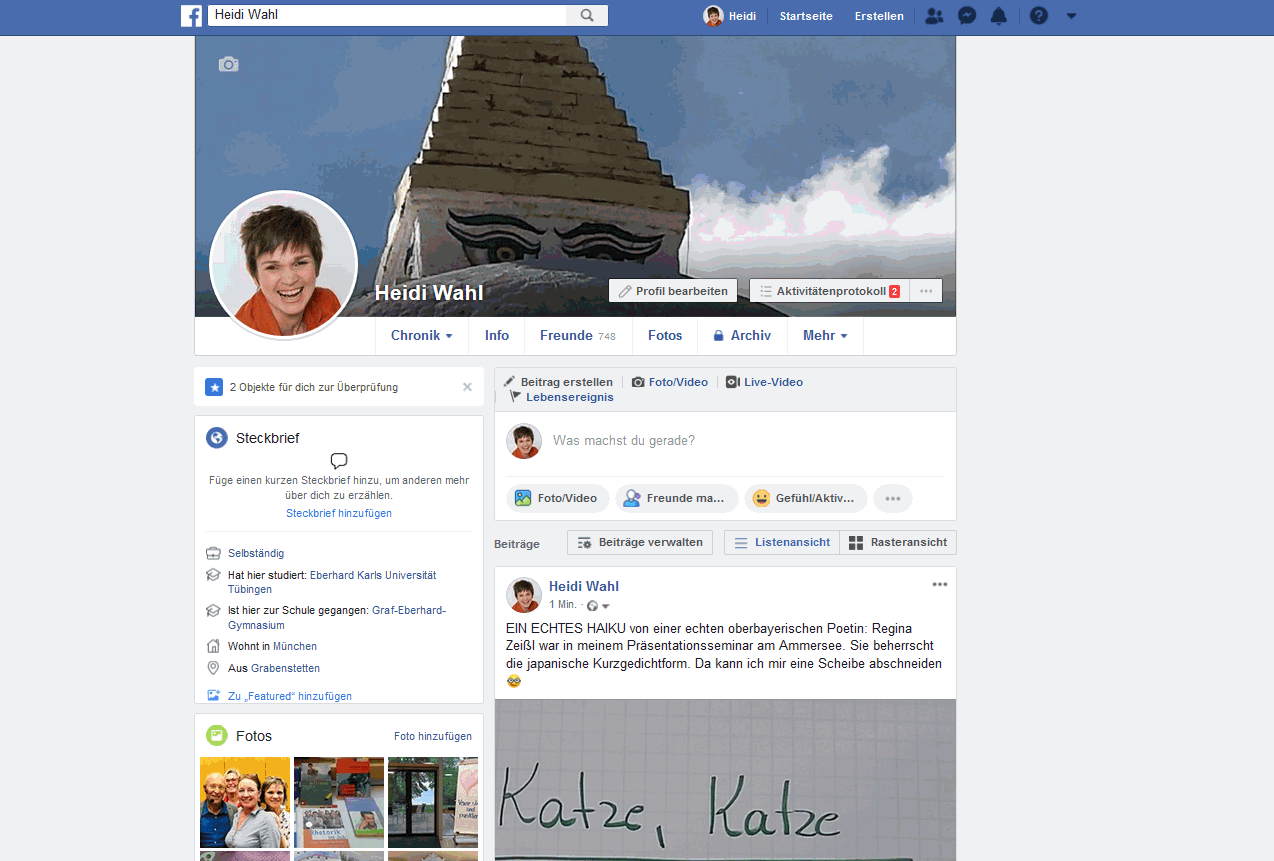This screenshot has width=1274, height=861.
Task: Click Profil bearbeiten button
Action: 673,291
